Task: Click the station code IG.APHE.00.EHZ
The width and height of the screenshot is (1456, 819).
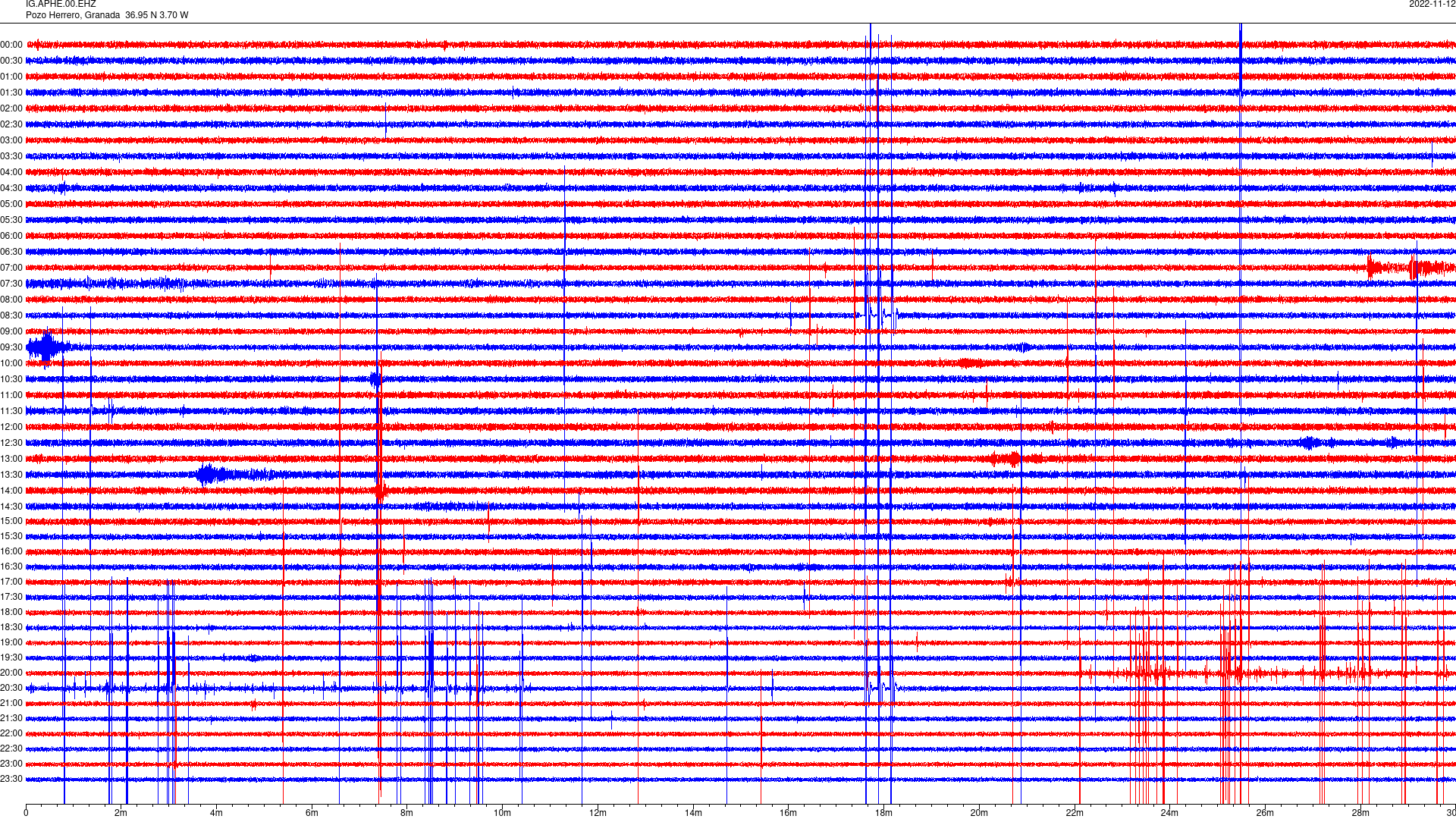Action: (61, 4)
